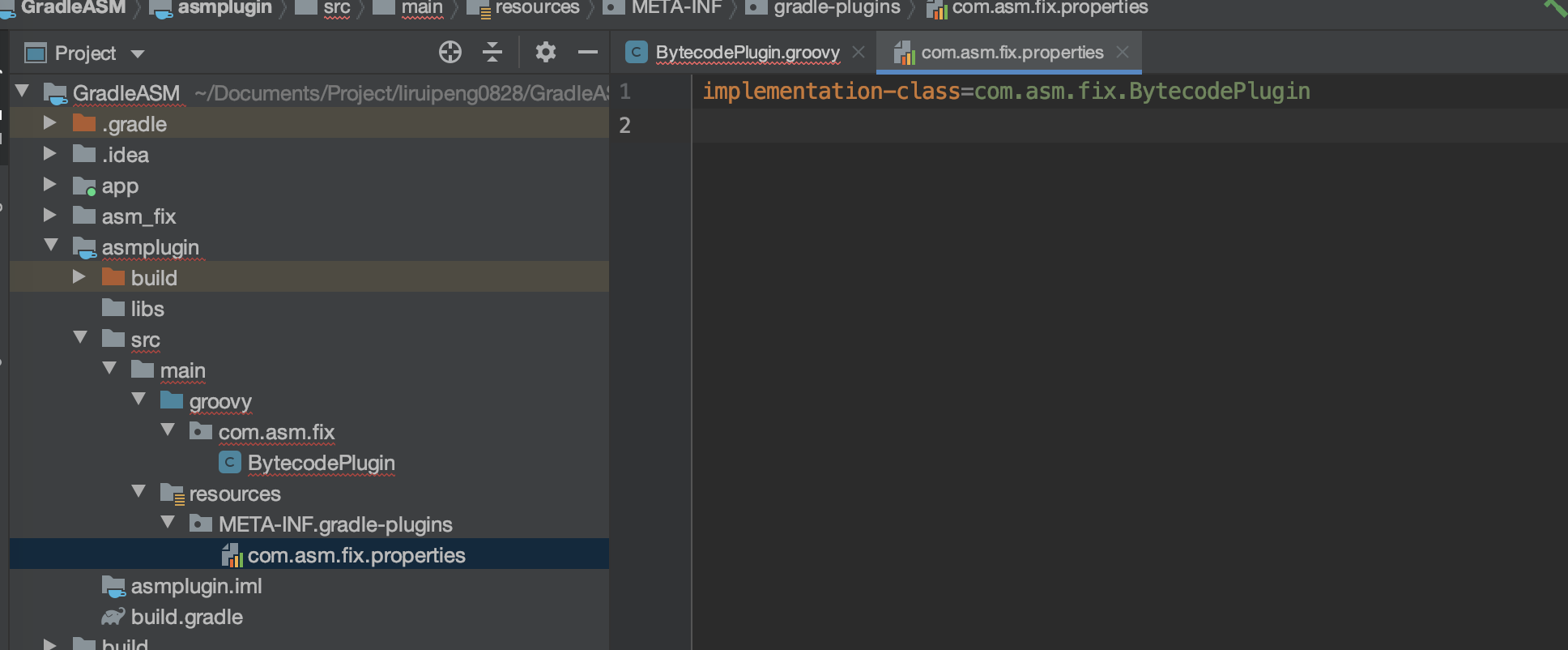Click the Collapse All icon in Project panel
The width and height of the screenshot is (1568, 650).
coord(492,53)
